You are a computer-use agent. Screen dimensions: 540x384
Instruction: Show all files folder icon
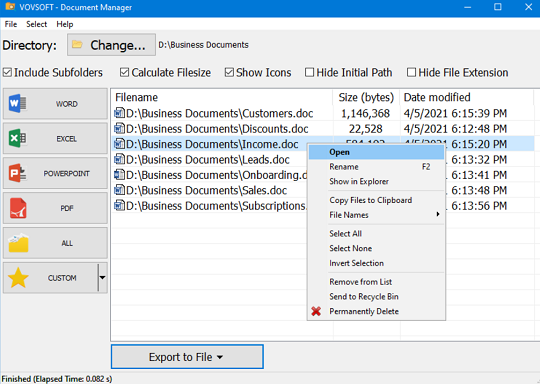click(18, 243)
